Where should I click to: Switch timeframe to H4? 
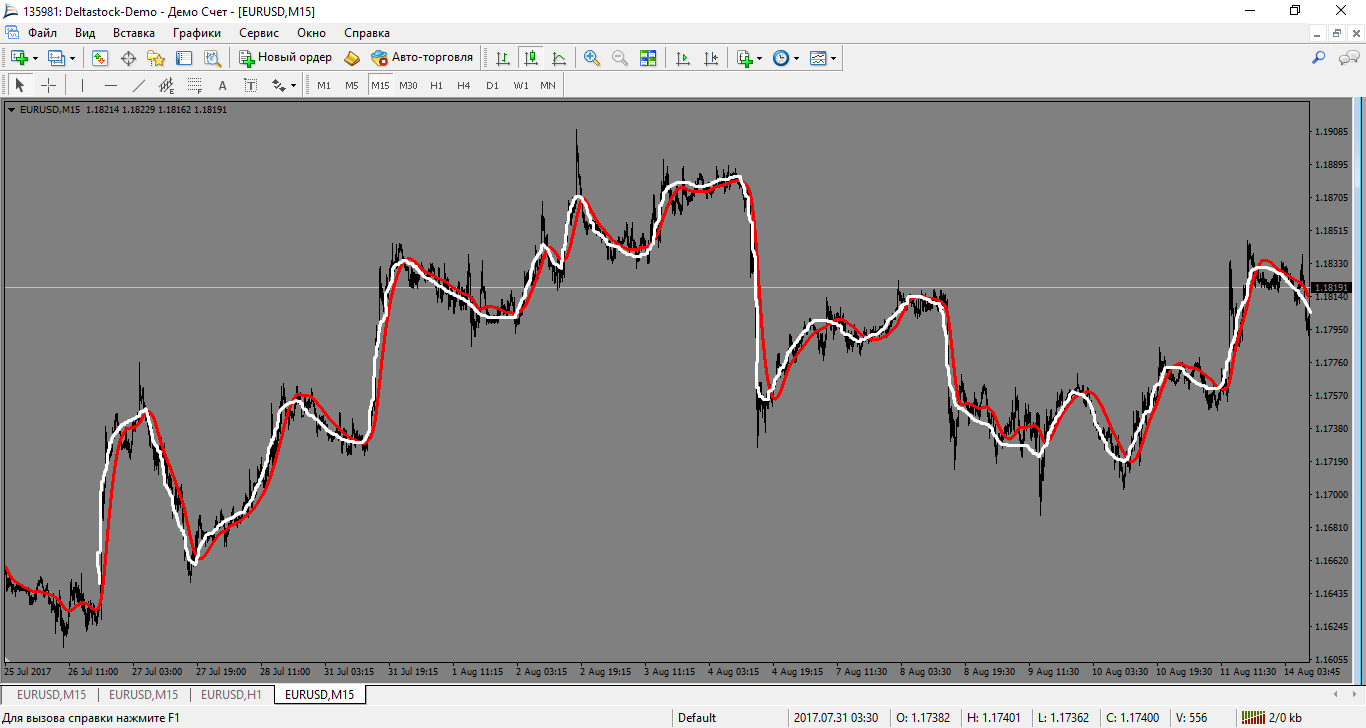(464, 85)
